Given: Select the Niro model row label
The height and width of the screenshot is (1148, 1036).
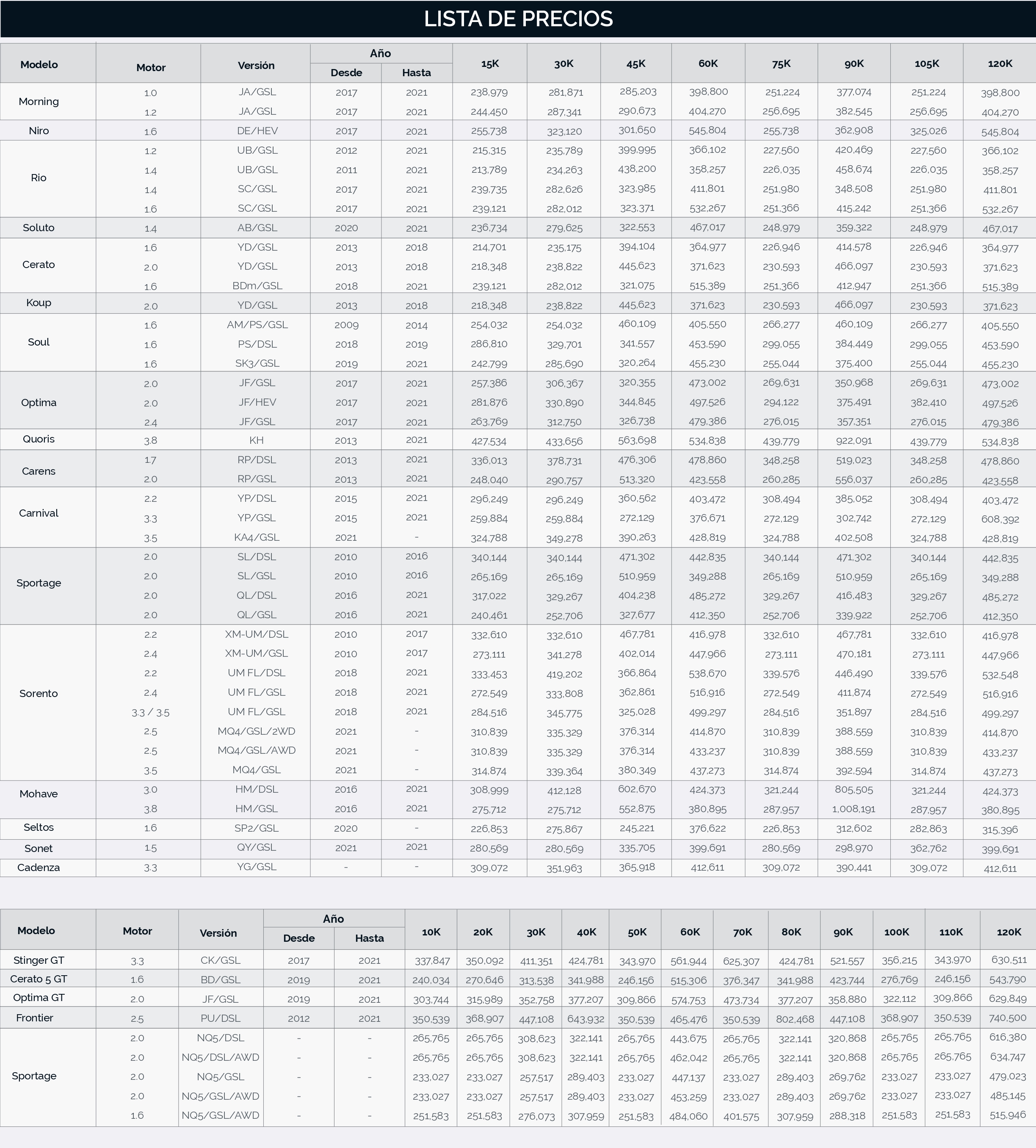Looking at the screenshot, I should [39, 130].
